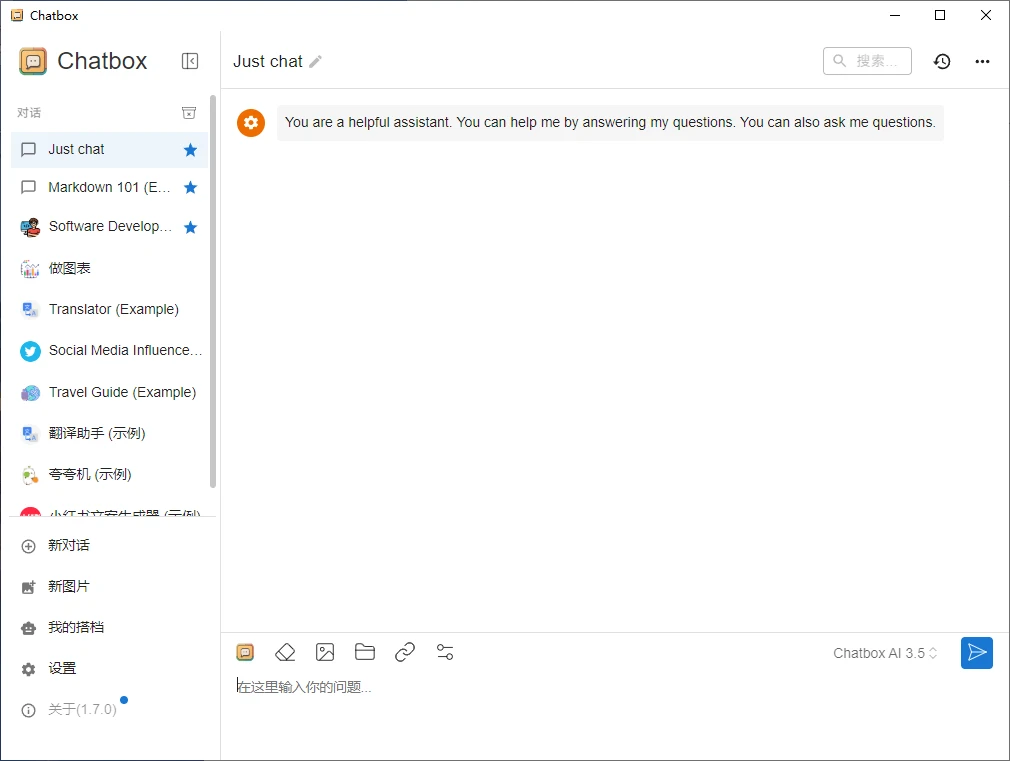The width and height of the screenshot is (1010, 761).
Task: Open 翻译助手 (示例) conversation
Action: [x=110, y=434]
